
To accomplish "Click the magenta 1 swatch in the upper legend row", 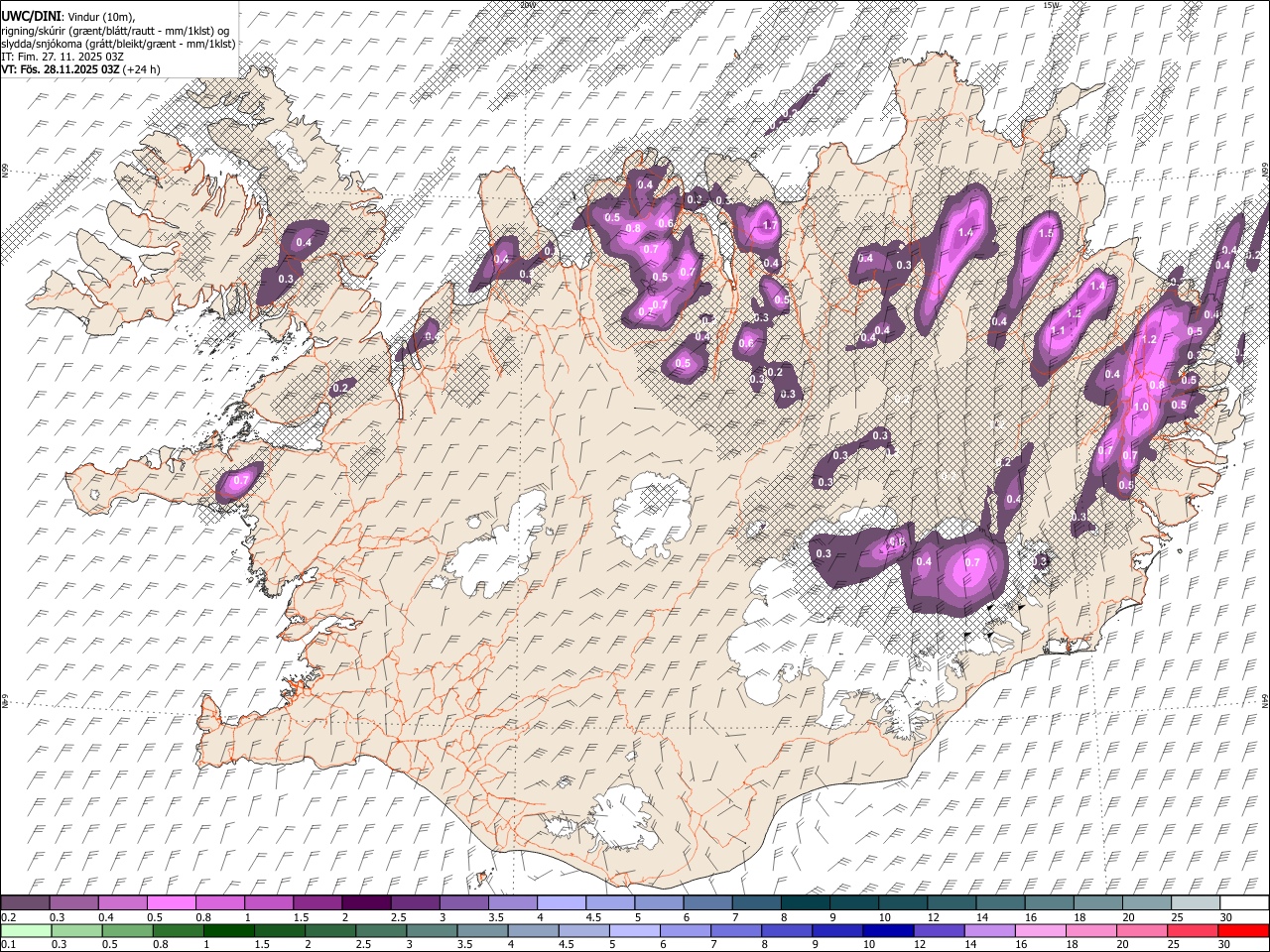I will click(x=268, y=903).
